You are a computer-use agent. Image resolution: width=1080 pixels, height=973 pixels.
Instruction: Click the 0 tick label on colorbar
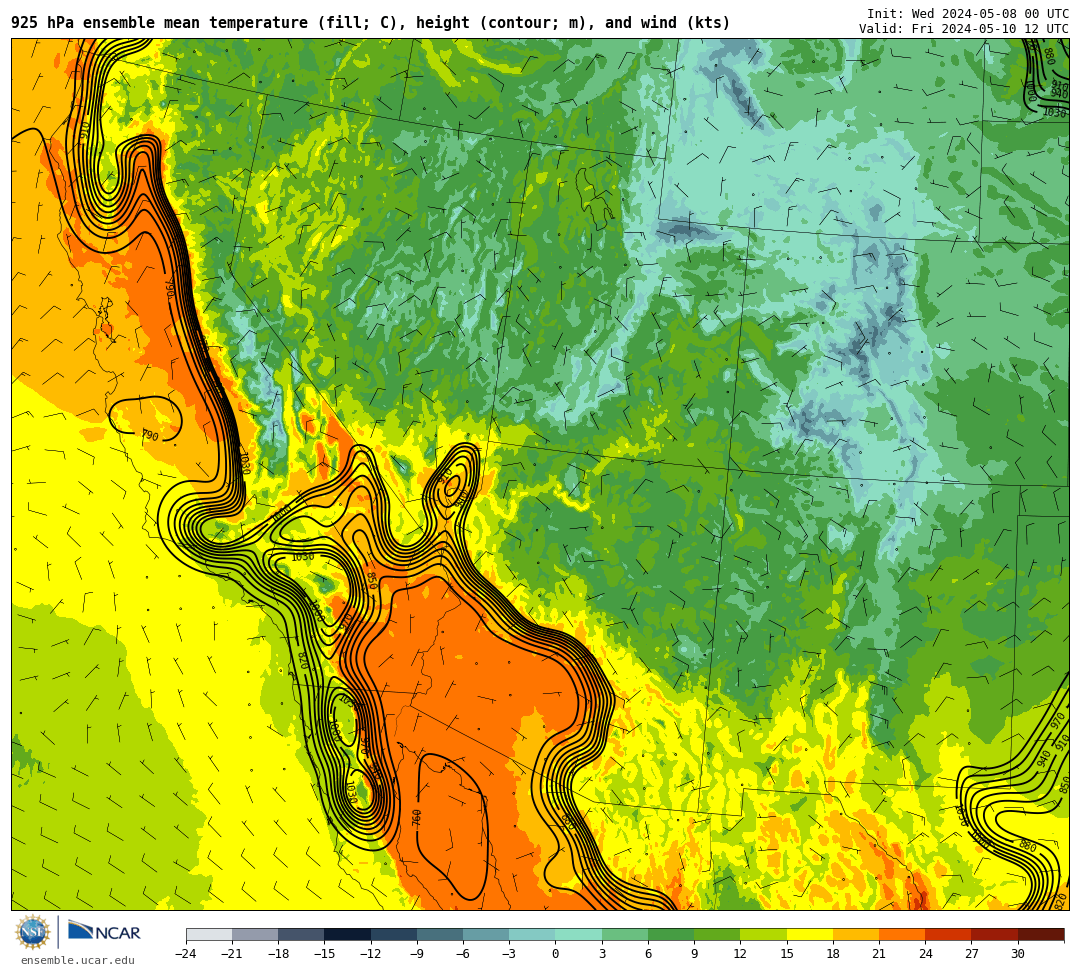pyautogui.click(x=555, y=954)
